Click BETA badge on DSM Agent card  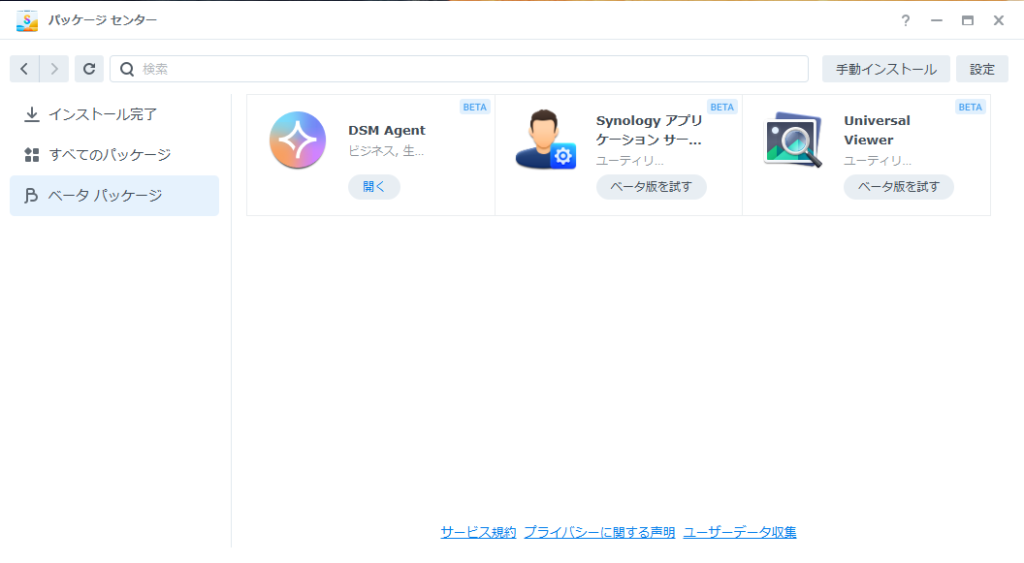[475, 107]
